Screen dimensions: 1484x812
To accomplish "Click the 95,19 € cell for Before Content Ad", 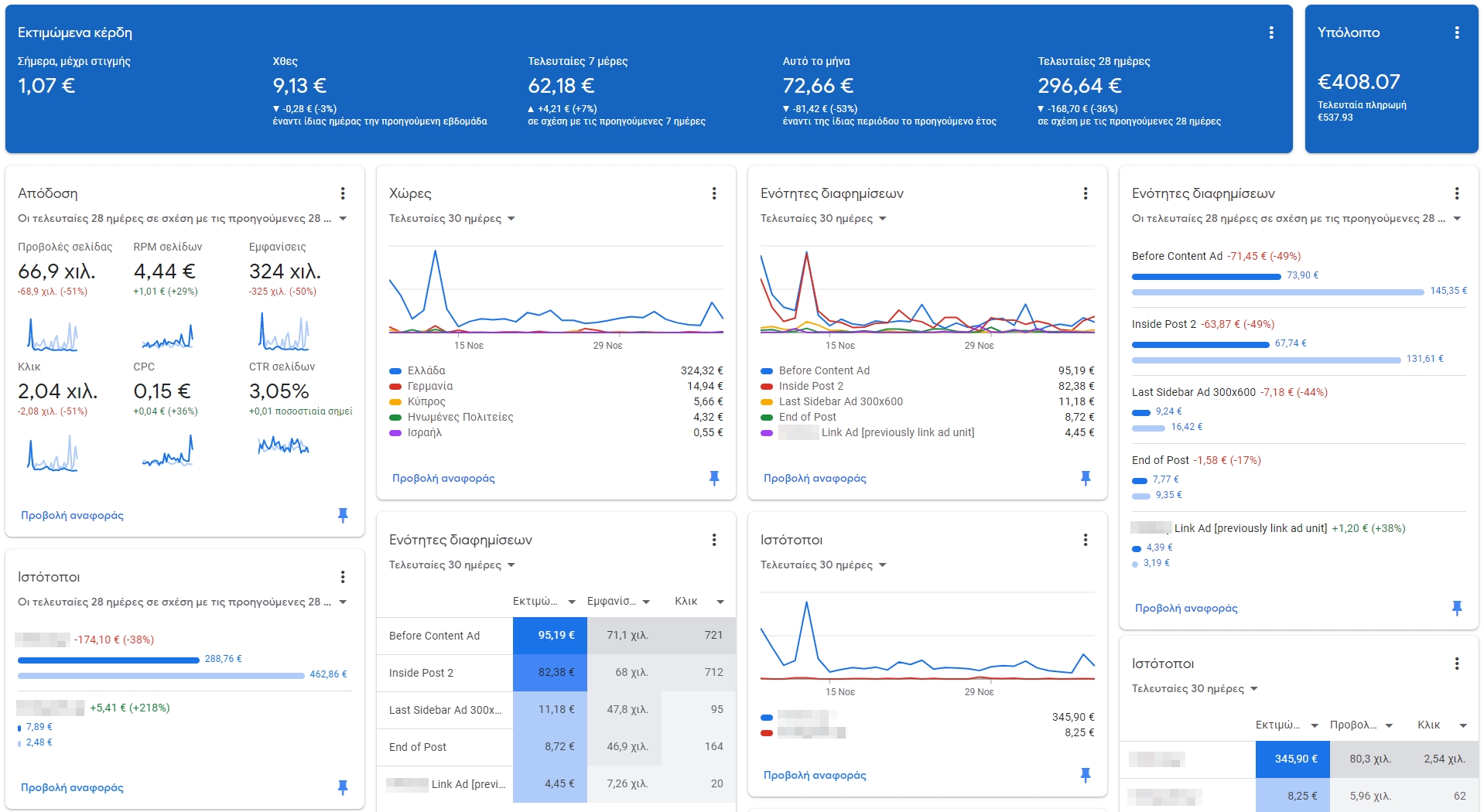I will click(549, 636).
